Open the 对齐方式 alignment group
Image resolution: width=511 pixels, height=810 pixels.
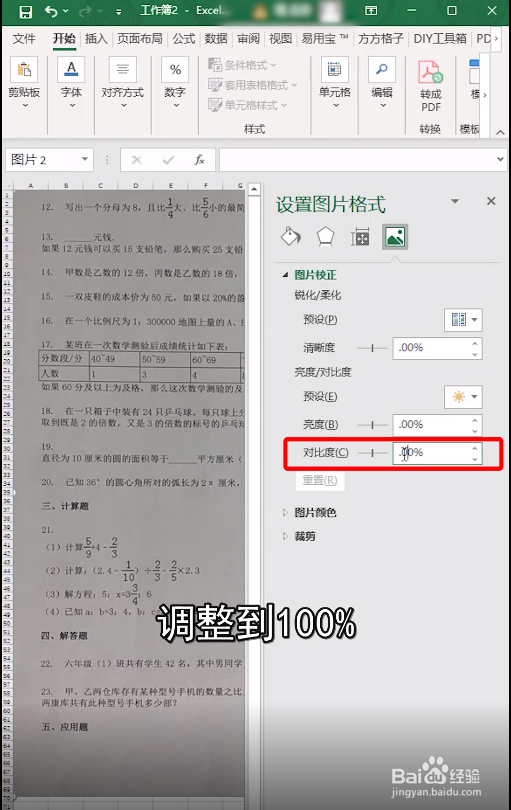pyautogui.click(x=123, y=83)
